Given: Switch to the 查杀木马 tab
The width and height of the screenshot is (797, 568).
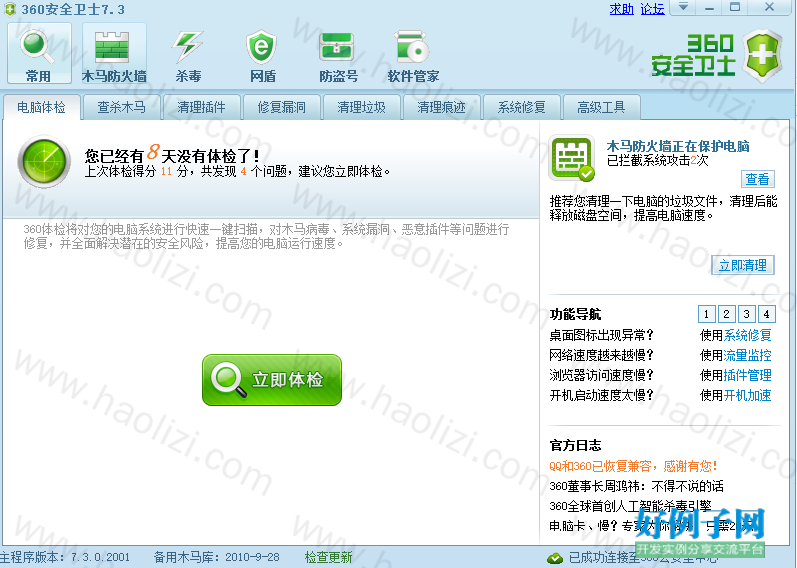Looking at the screenshot, I should (121, 107).
